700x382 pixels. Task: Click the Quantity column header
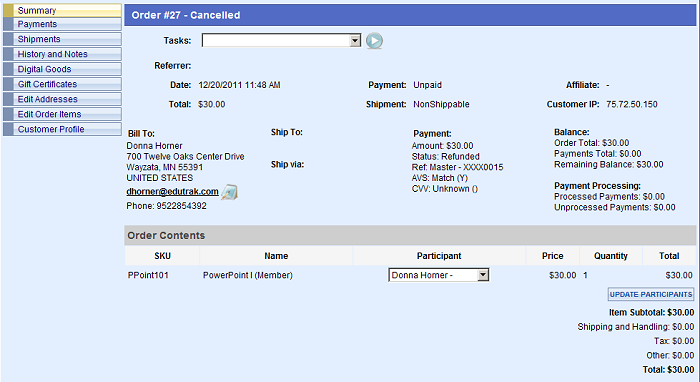tap(611, 256)
